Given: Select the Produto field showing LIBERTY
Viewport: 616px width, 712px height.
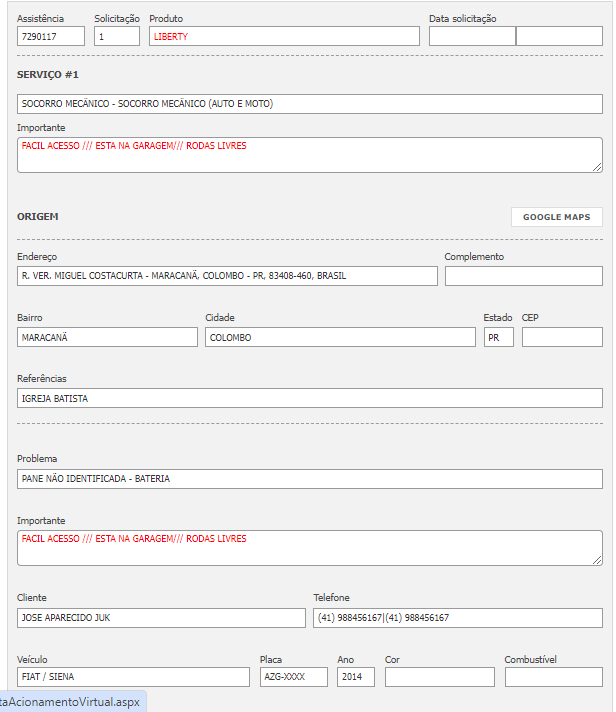Looking at the screenshot, I should pyautogui.click(x=284, y=36).
